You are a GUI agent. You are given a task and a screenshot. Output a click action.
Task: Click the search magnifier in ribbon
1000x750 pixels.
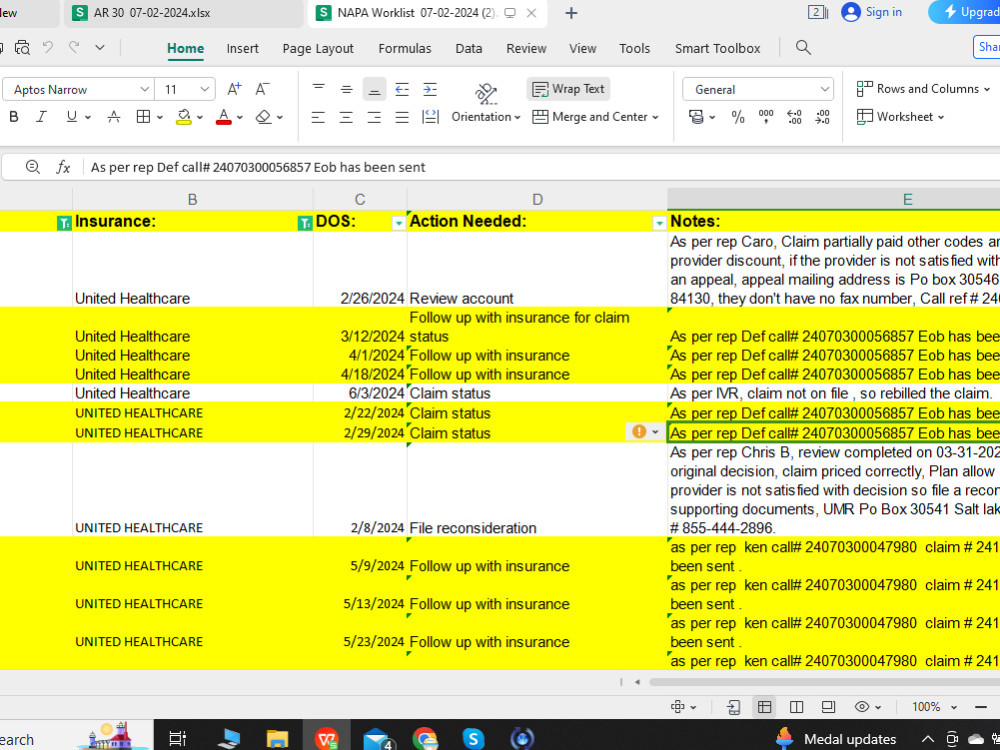point(804,48)
